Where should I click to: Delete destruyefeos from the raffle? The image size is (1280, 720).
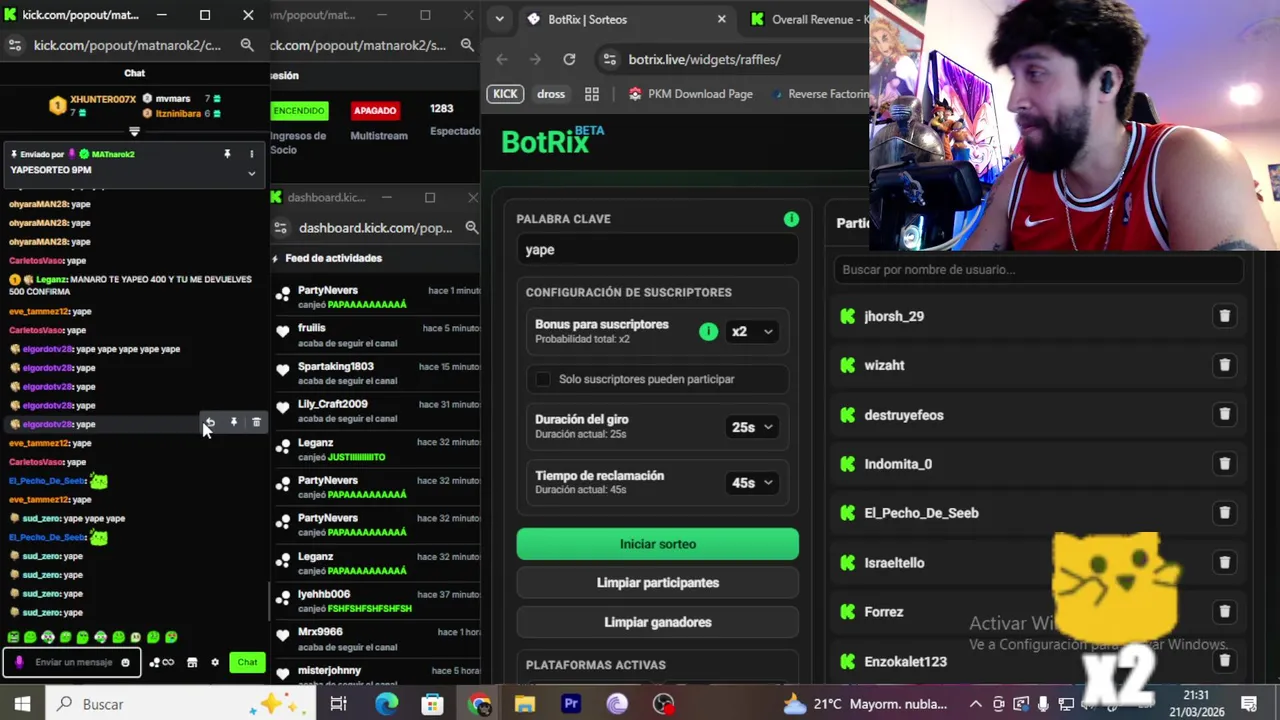coord(1224,415)
